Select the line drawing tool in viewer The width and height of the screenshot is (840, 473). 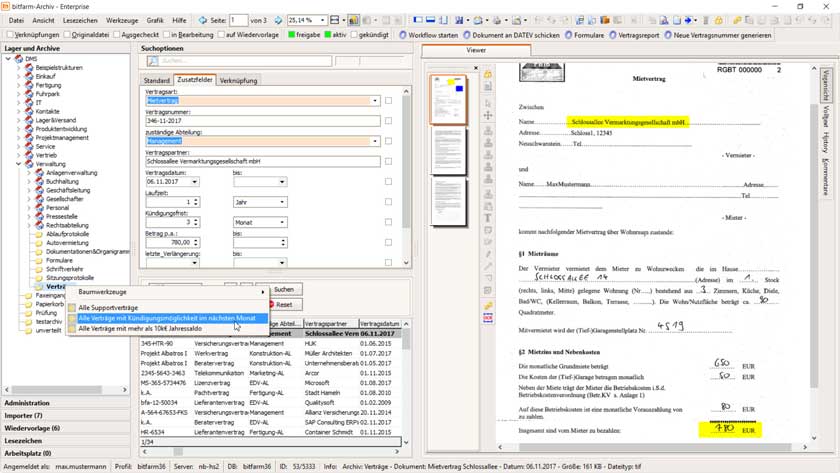tap(488, 266)
